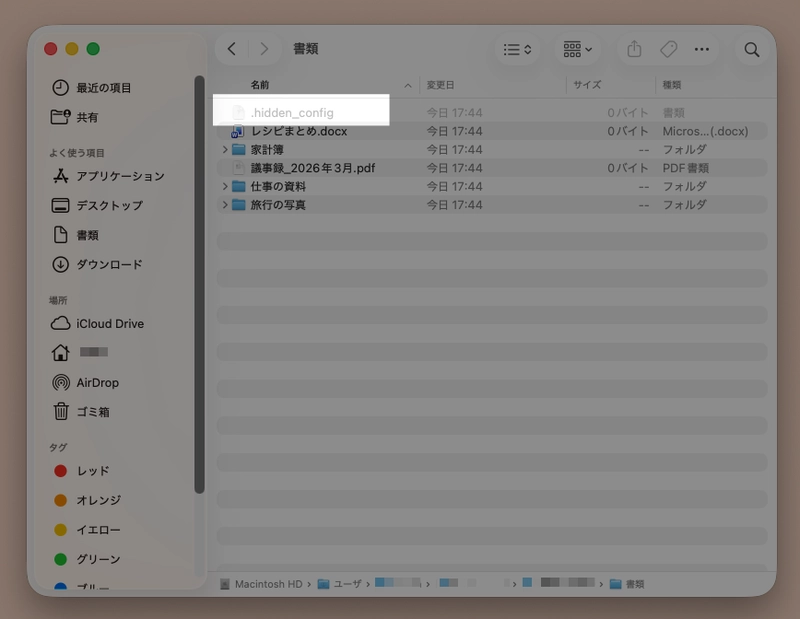This screenshot has height=619, width=800.
Task: Open the More actions (…) toolbar icon
Action: click(701, 49)
